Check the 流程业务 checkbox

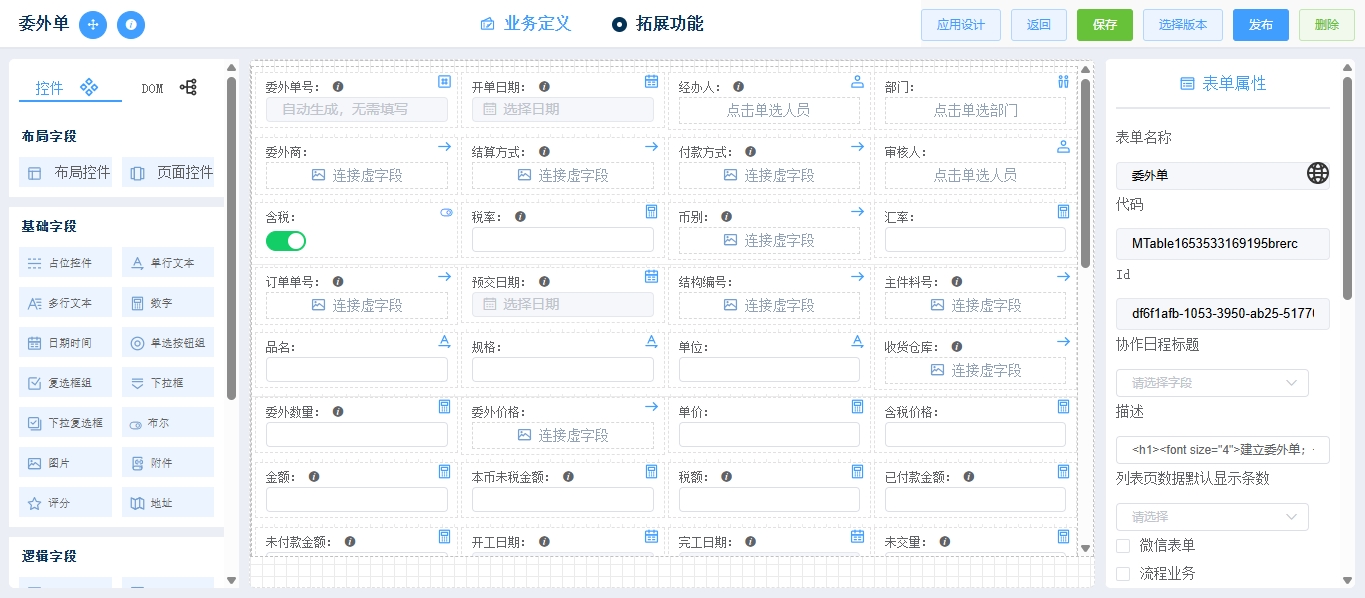(x=1123, y=574)
